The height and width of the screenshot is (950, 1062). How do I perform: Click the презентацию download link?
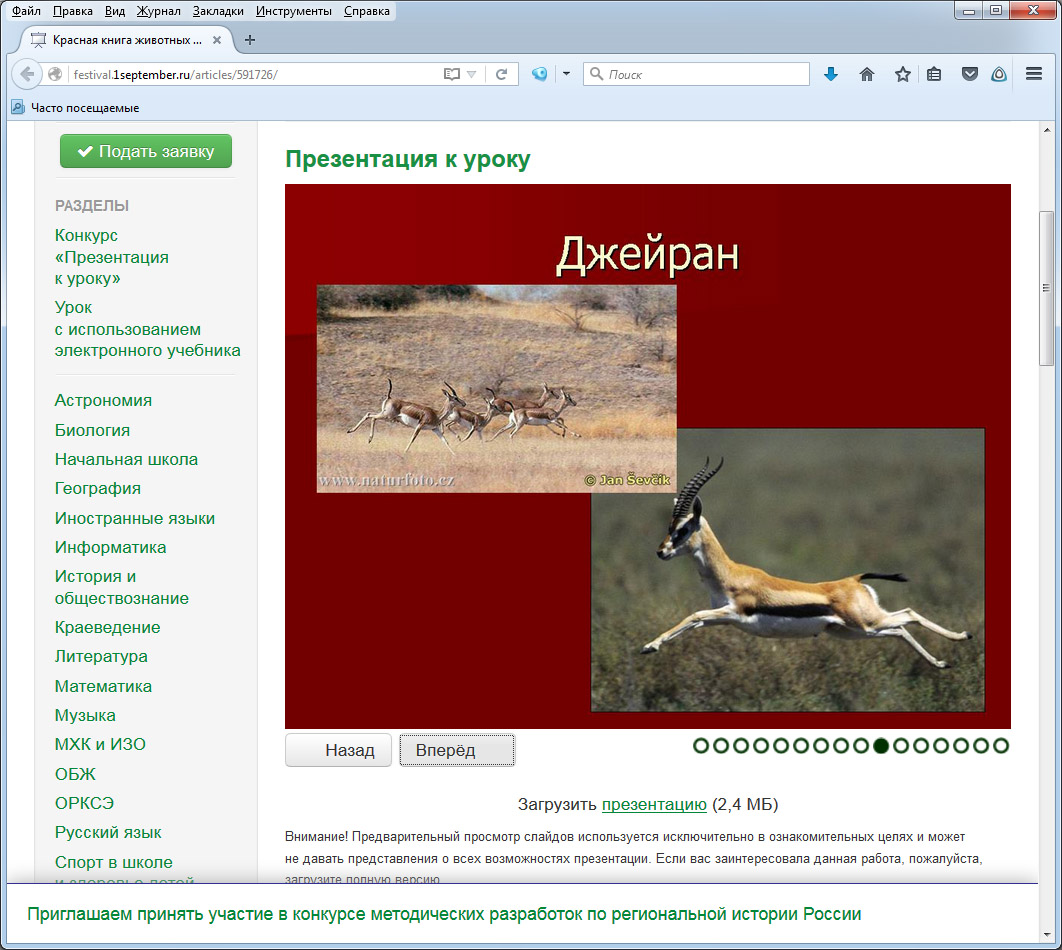[x=654, y=804]
